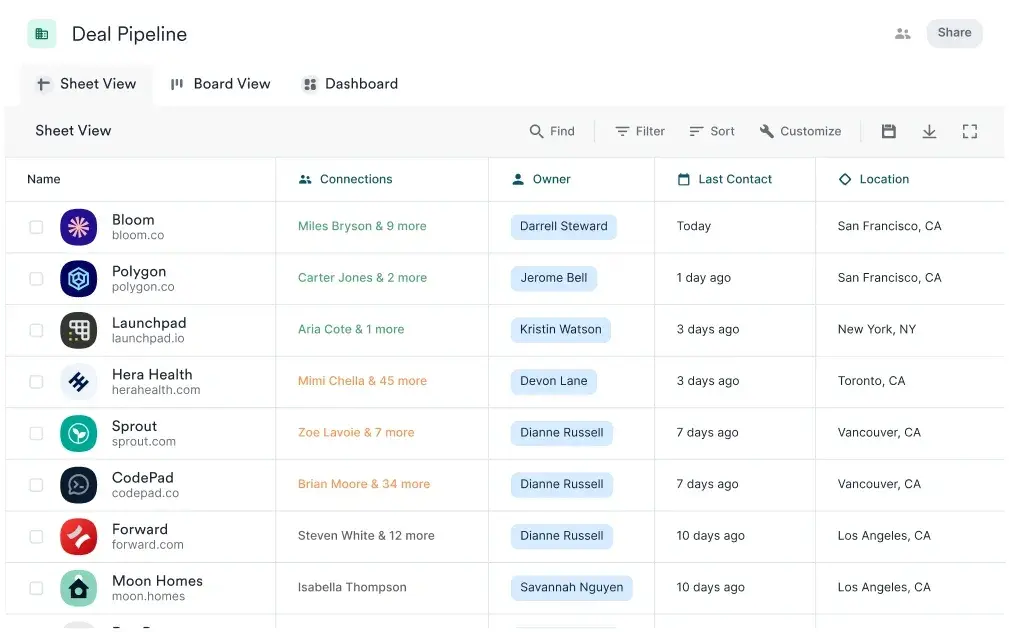Check the Launchpad row checkbox
1009x632 pixels.
(x=36, y=330)
